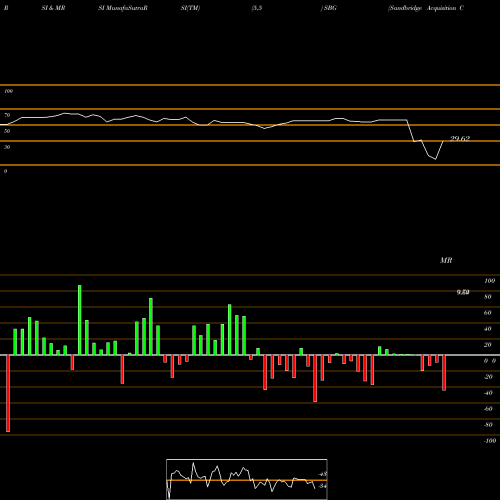
Task: Click the MR axis label 60
Action: 488,313
